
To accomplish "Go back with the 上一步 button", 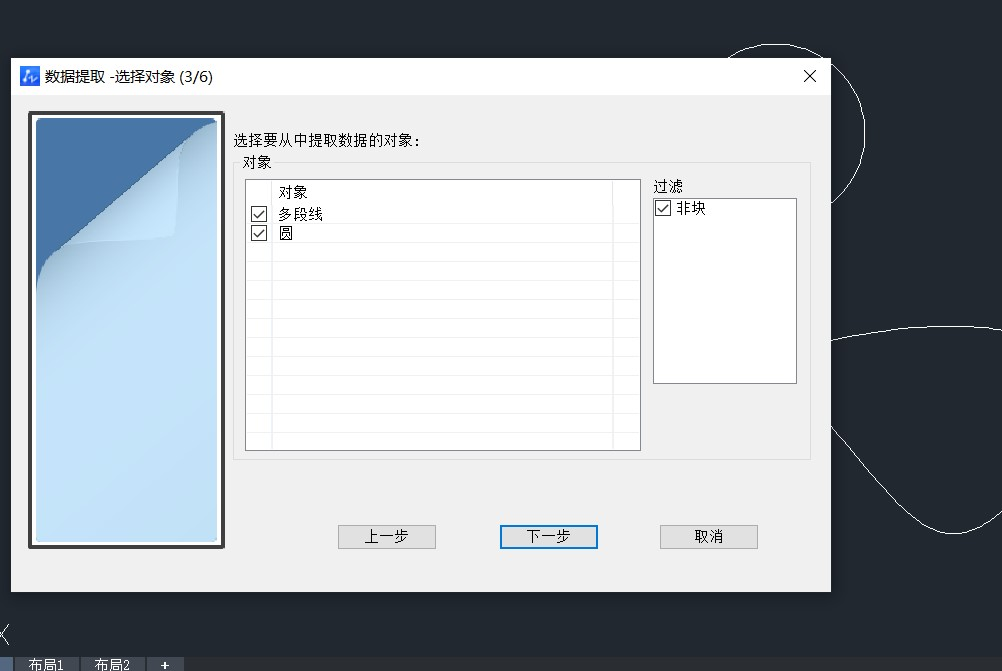I will click(x=386, y=537).
